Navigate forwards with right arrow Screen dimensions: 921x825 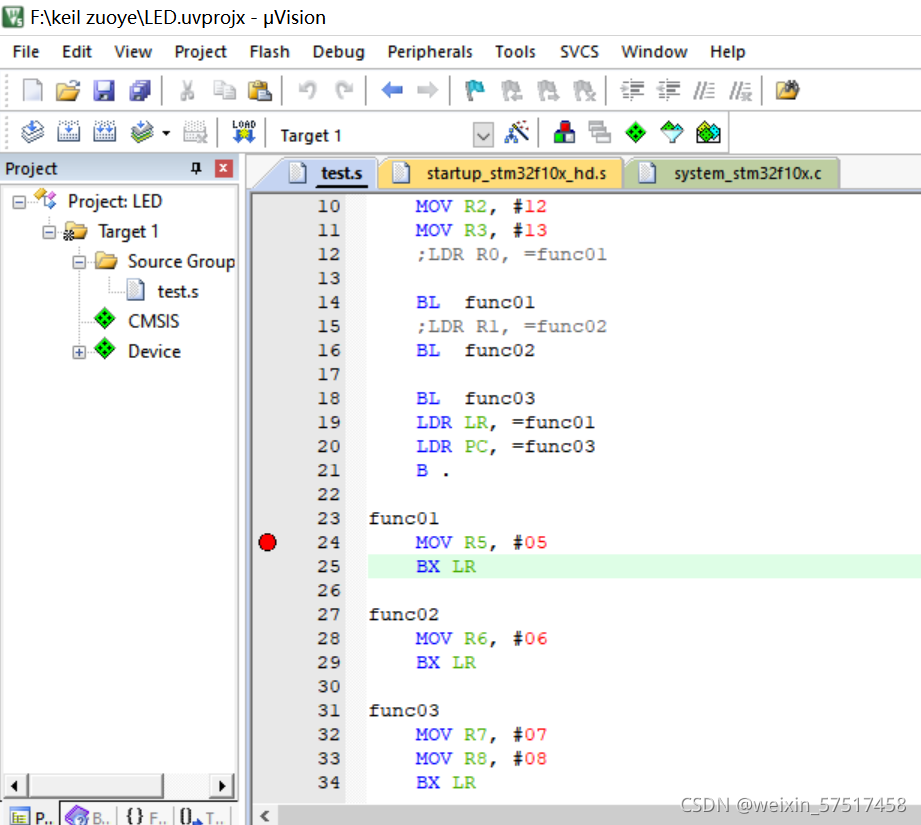click(x=428, y=90)
